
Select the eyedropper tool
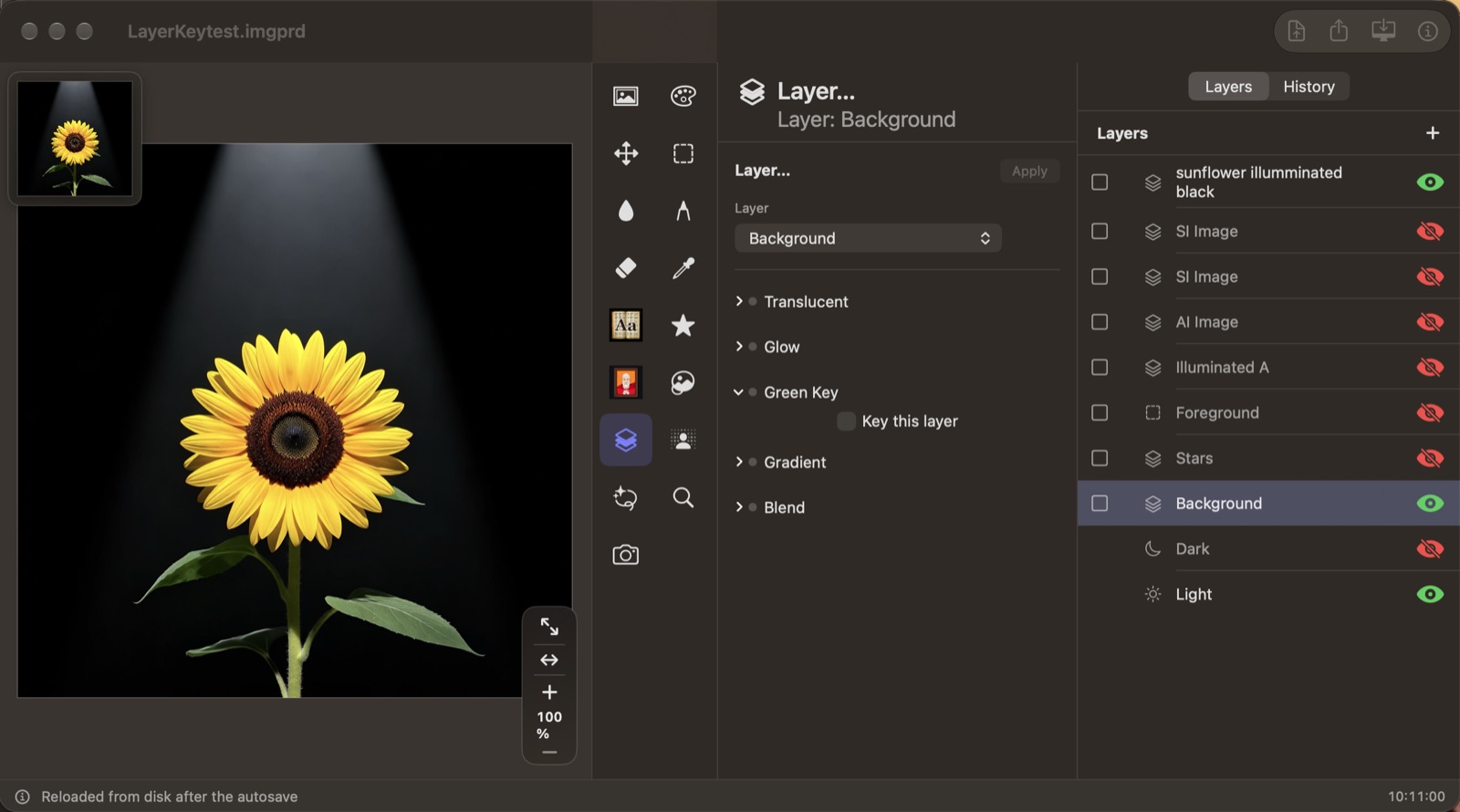tap(683, 267)
